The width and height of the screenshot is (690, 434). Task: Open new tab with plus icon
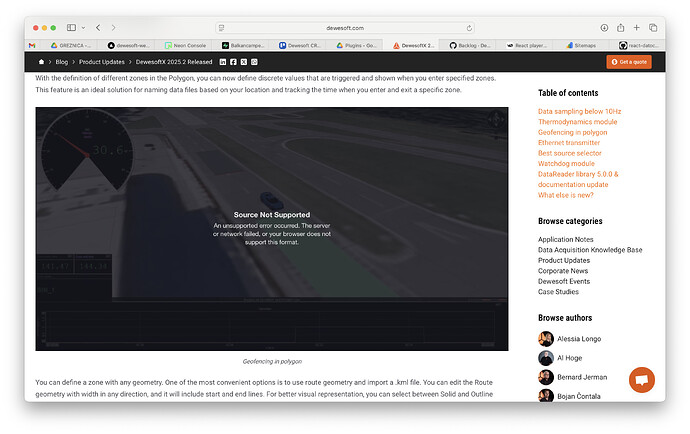pos(636,28)
